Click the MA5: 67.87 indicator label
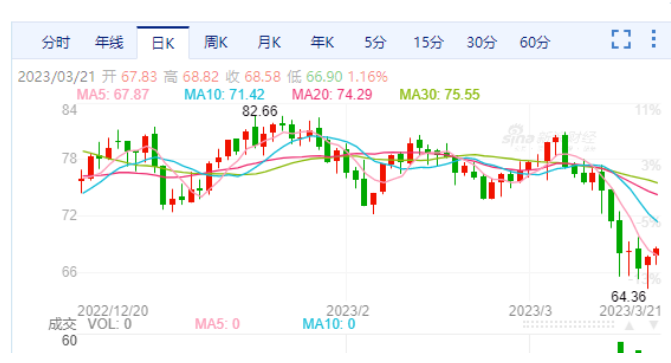671x363 pixels. [113, 94]
